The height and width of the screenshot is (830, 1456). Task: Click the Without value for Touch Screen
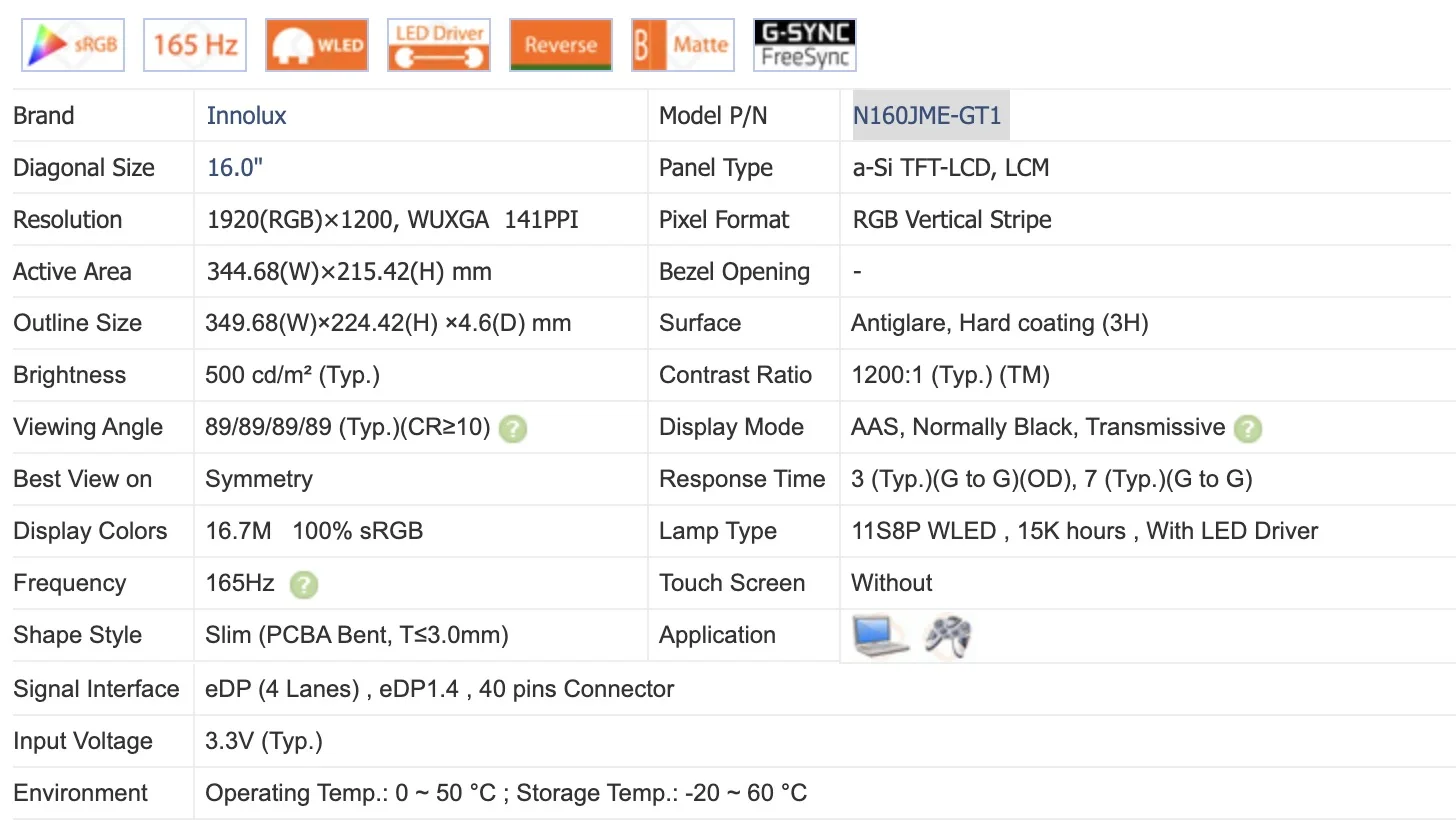point(892,583)
